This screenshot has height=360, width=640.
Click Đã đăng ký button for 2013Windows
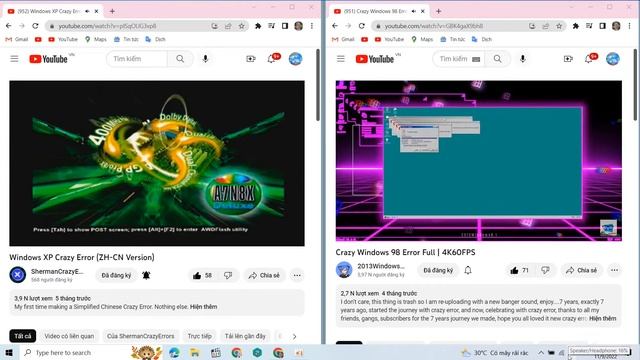coord(438,270)
